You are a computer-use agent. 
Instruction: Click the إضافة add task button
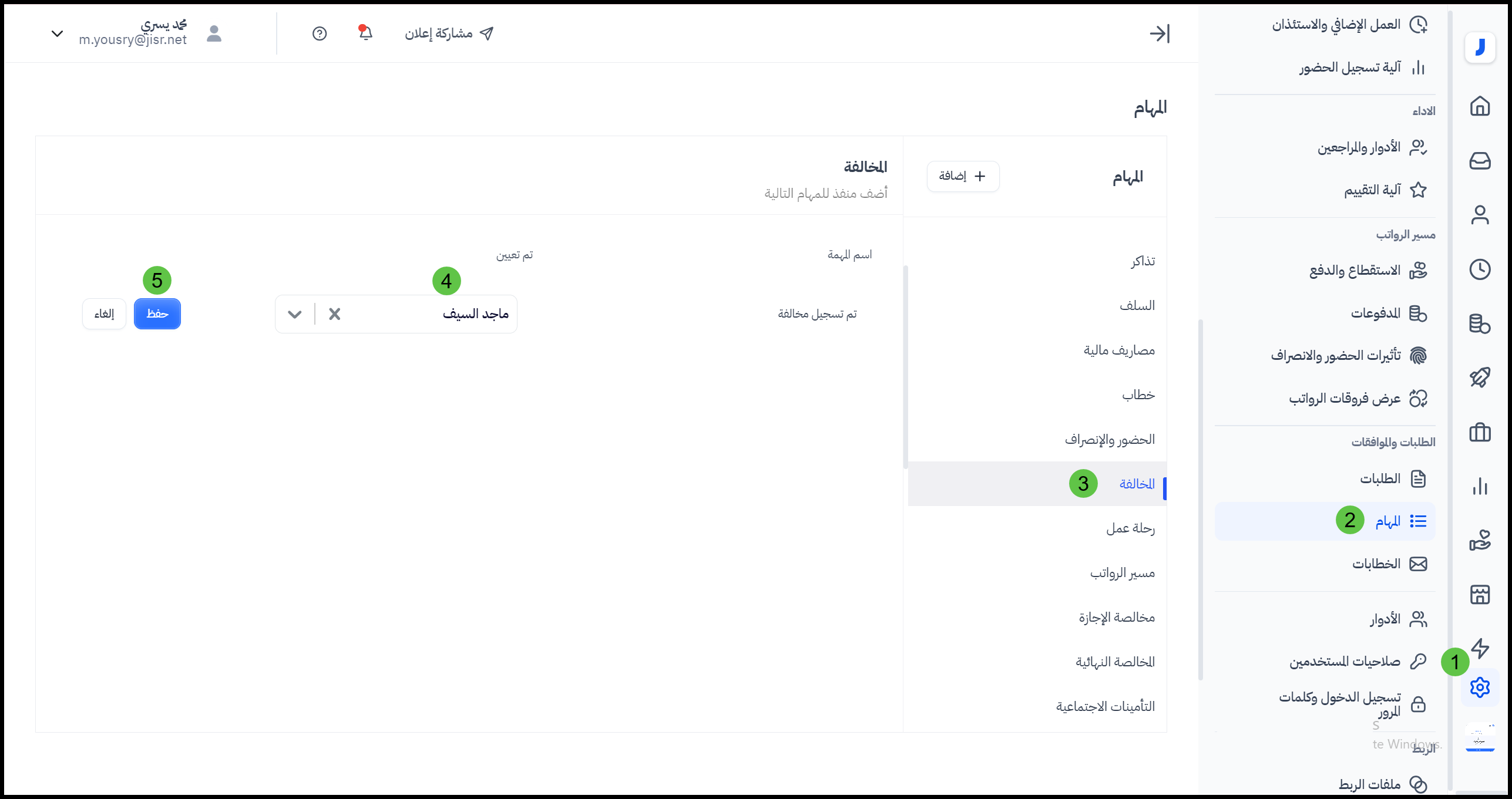click(x=963, y=176)
